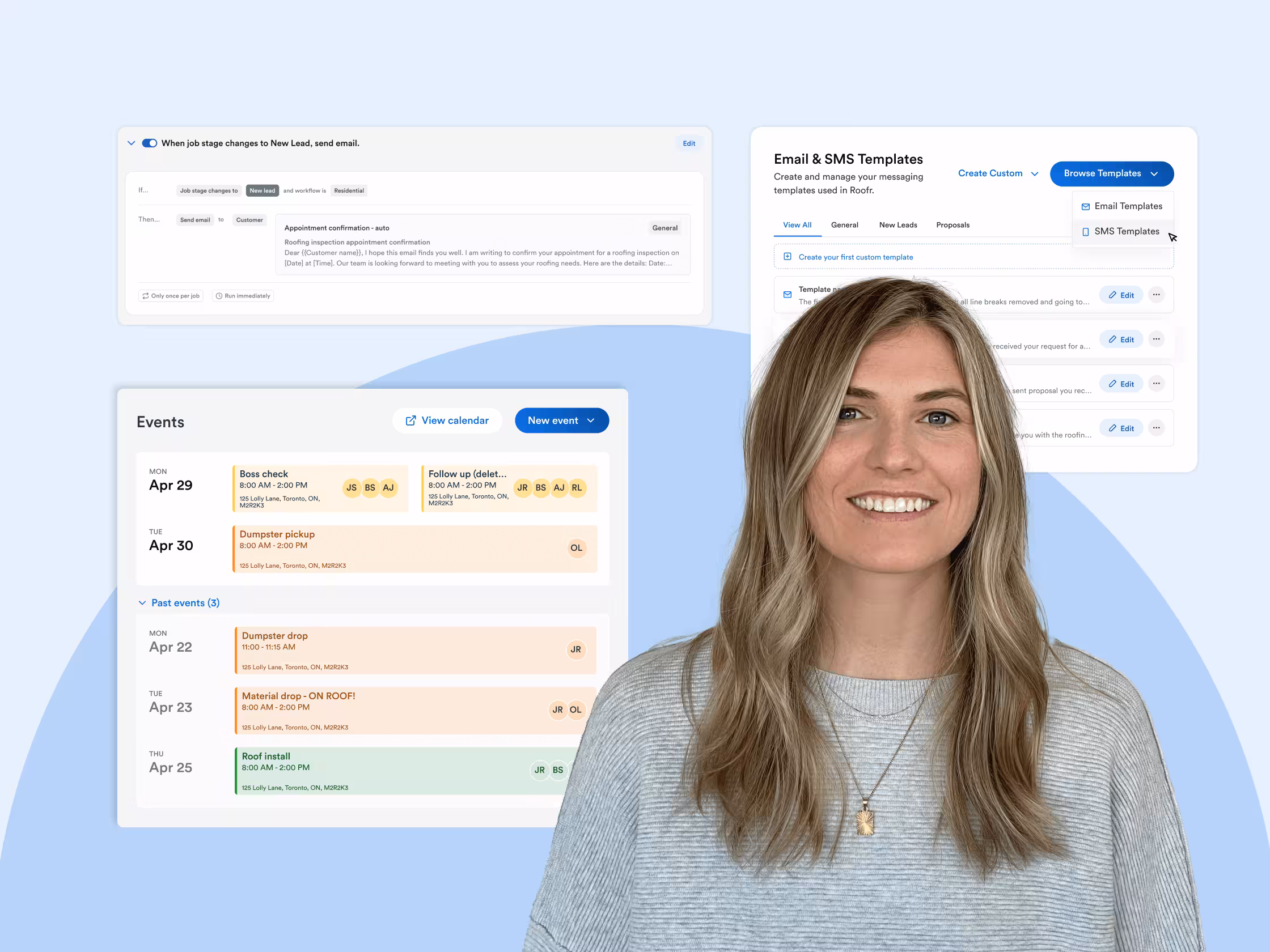Viewport: 1270px width, 952px height.
Task: Toggle the New Lead automation switch
Action: 149,143
